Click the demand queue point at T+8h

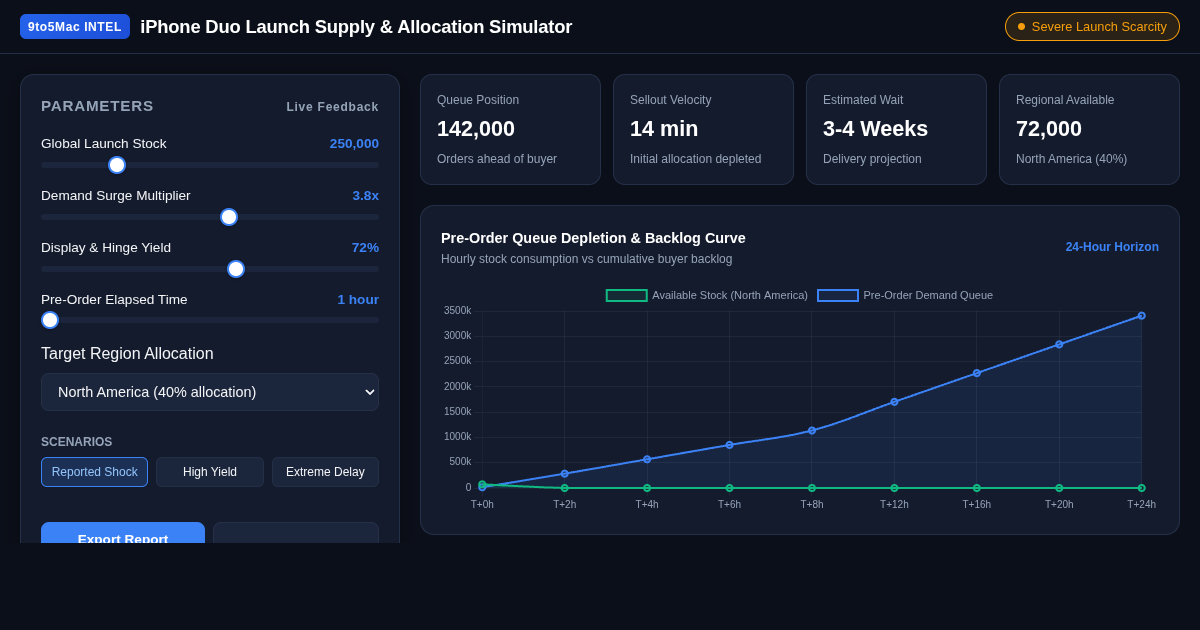[x=812, y=430]
